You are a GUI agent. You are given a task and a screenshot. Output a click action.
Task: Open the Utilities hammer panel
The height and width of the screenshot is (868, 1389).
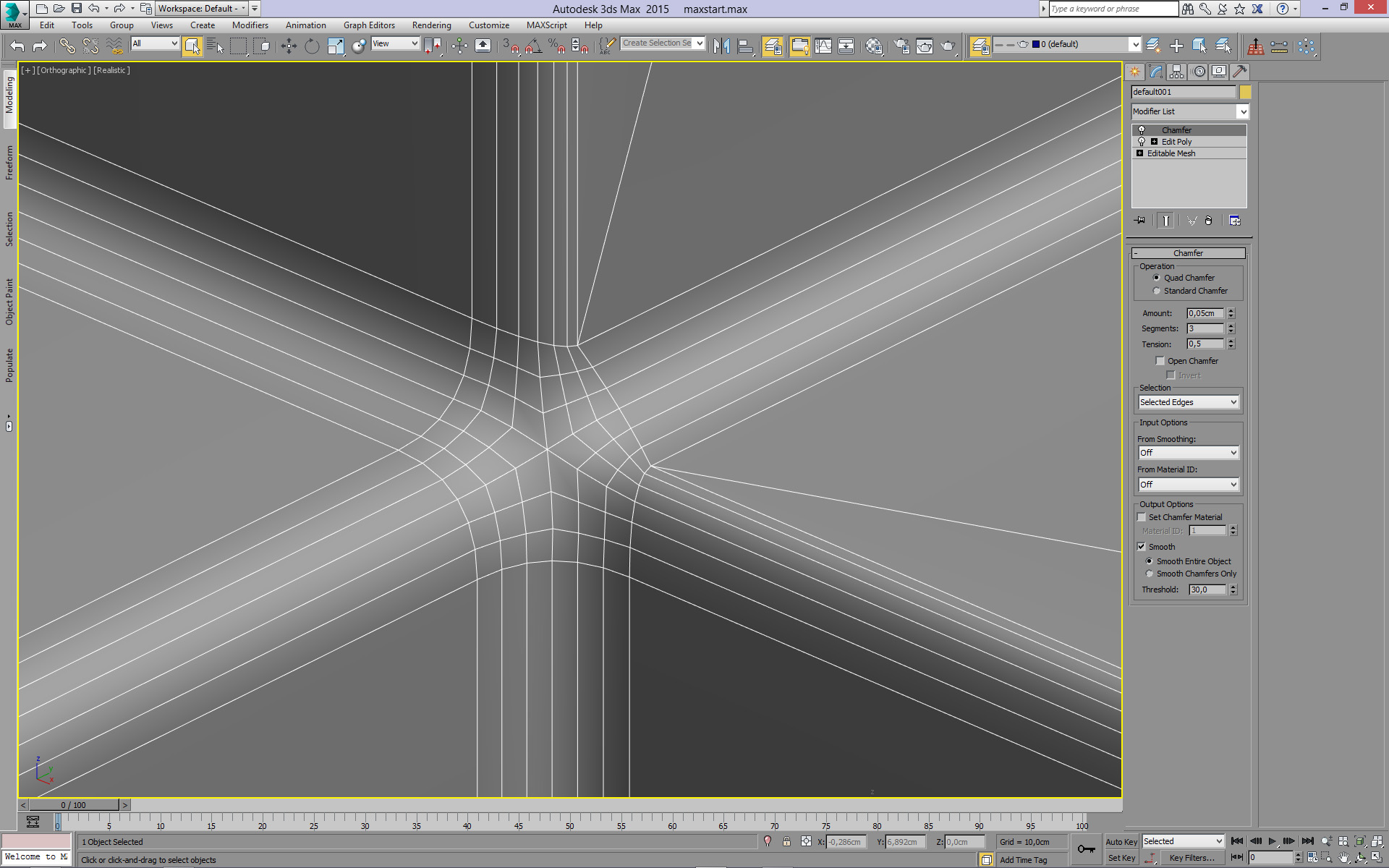(1239, 72)
